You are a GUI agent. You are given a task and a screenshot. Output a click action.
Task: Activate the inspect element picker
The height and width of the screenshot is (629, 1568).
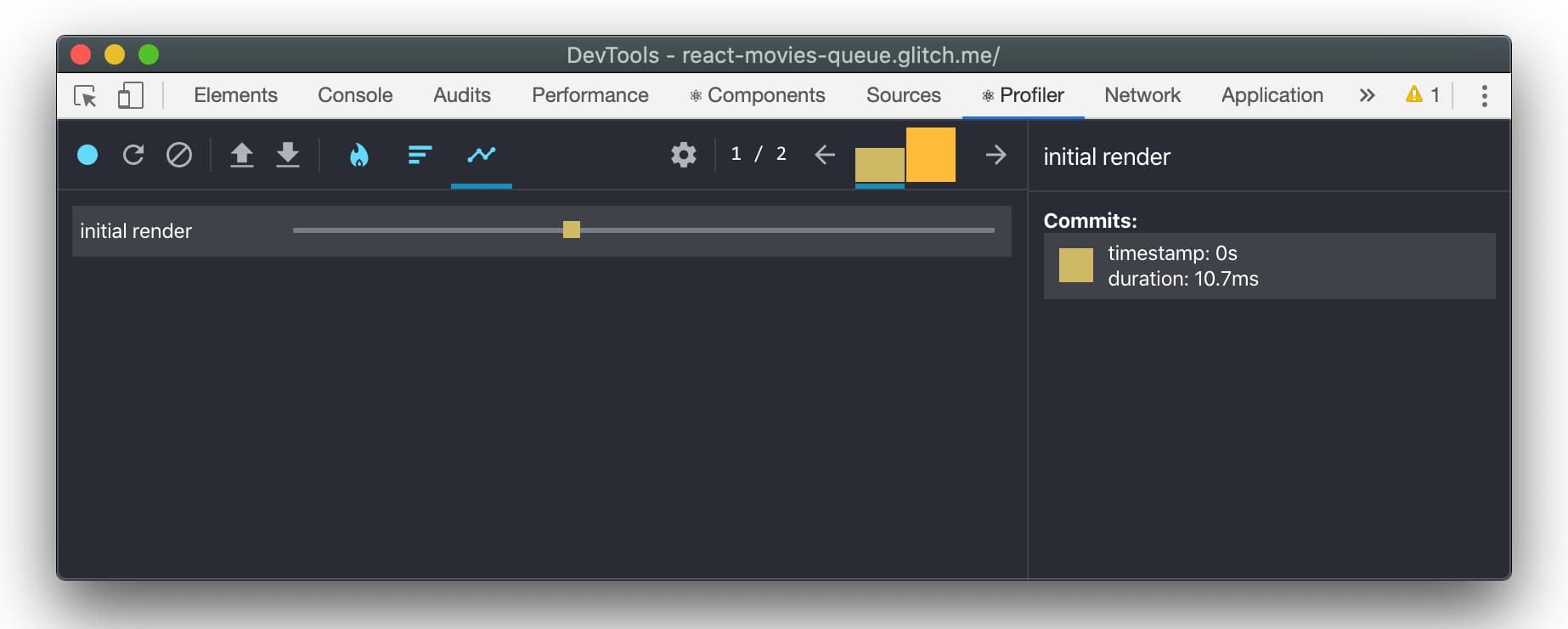86,95
